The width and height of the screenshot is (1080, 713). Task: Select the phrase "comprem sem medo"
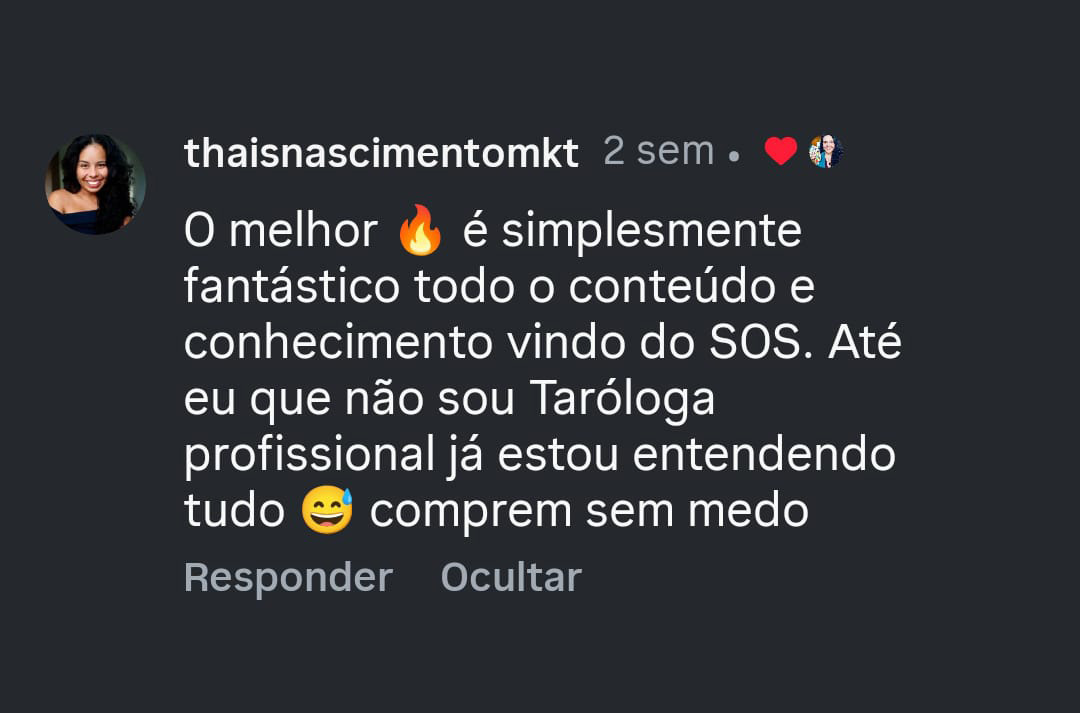click(x=589, y=511)
